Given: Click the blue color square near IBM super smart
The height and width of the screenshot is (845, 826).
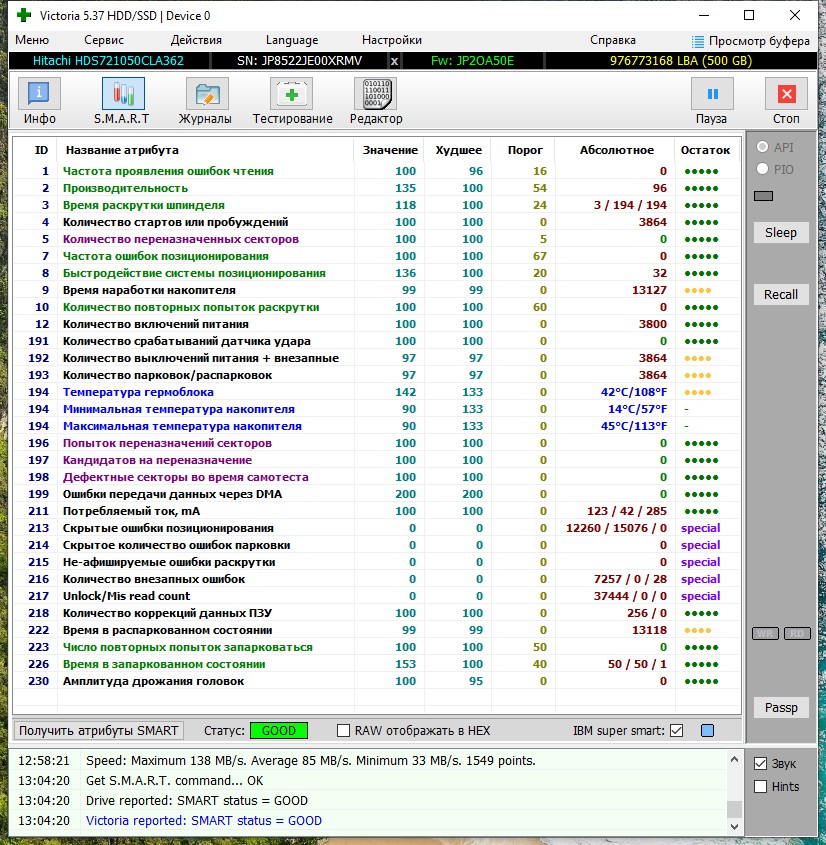Looking at the screenshot, I should click(x=707, y=731).
